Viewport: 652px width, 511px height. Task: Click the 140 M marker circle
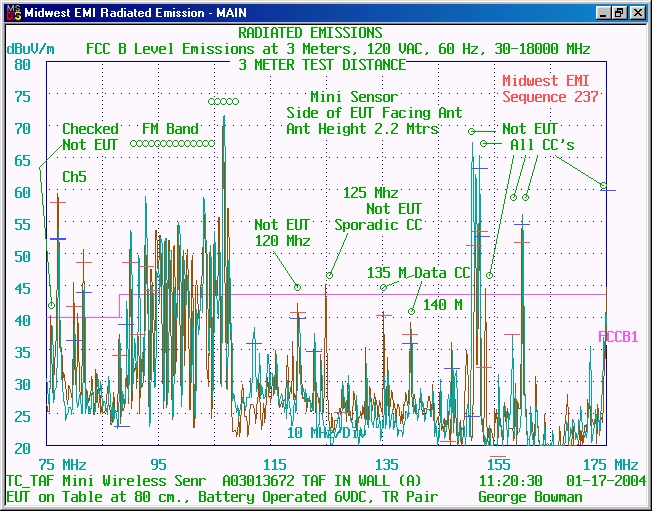click(411, 312)
